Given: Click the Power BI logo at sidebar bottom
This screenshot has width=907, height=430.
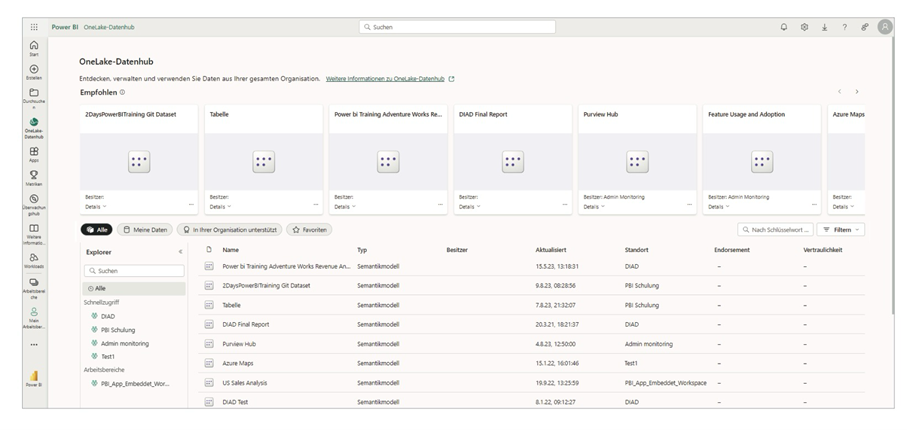Looking at the screenshot, I should 34,378.
